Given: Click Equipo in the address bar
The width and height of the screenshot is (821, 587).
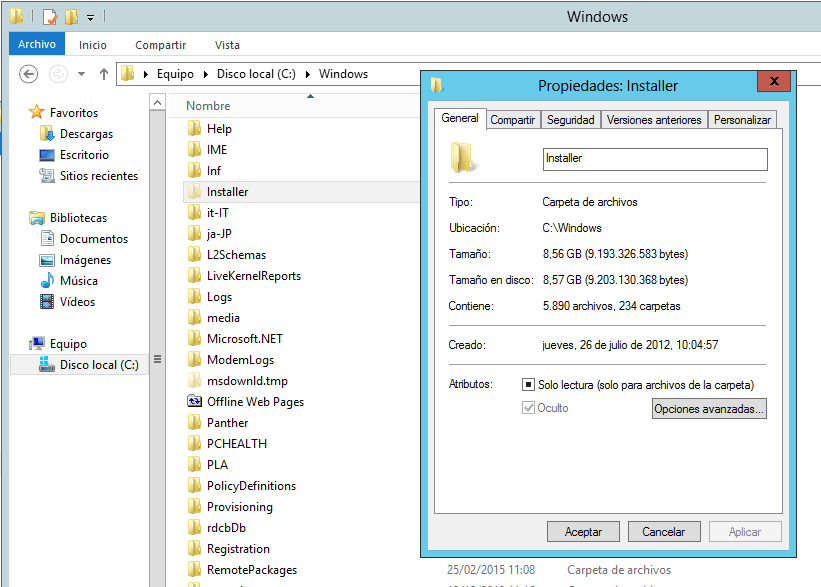Looking at the screenshot, I should point(175,74).
